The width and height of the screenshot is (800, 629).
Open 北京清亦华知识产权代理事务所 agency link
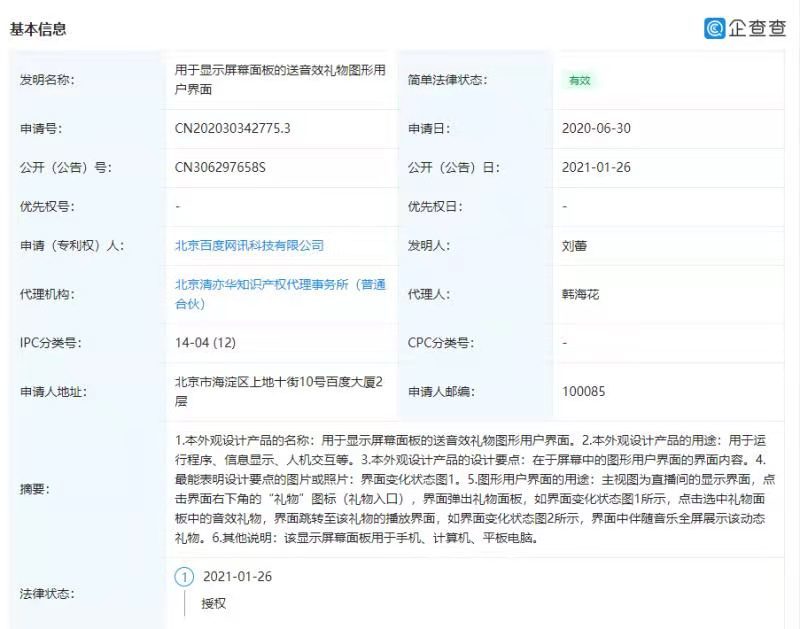(280, 294)
